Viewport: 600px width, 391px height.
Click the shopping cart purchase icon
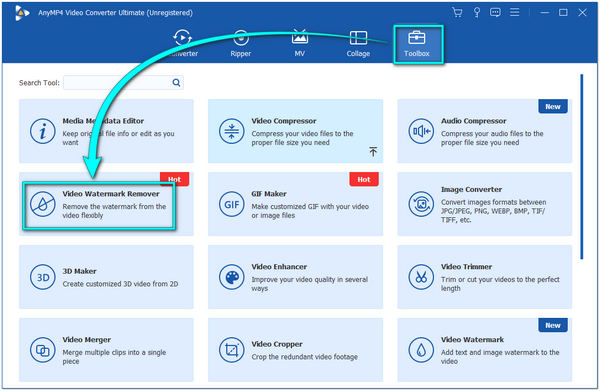pos(457,12)
